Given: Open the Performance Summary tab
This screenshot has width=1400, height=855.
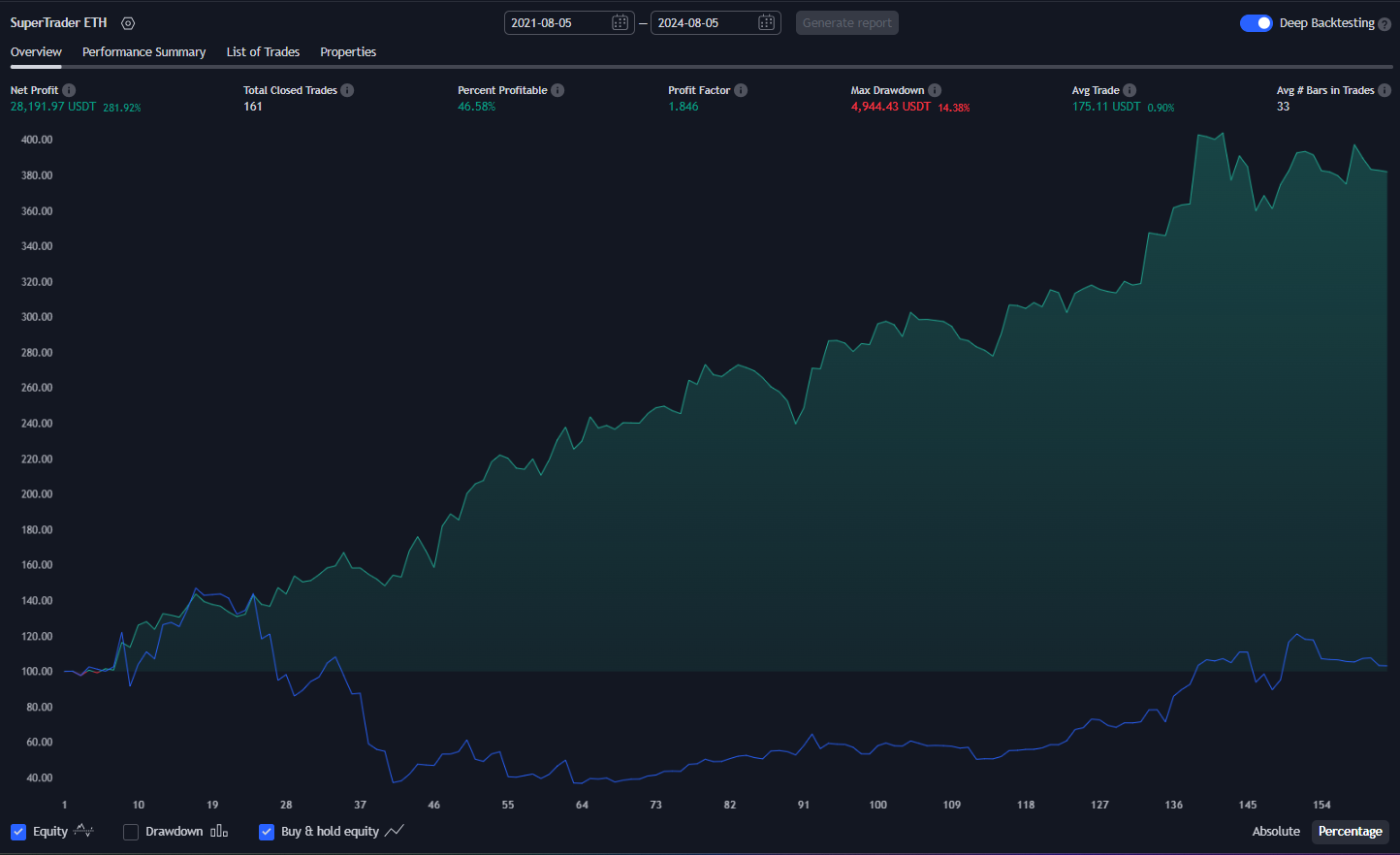Looking at the screenshot, I should (x=143, y=52).
